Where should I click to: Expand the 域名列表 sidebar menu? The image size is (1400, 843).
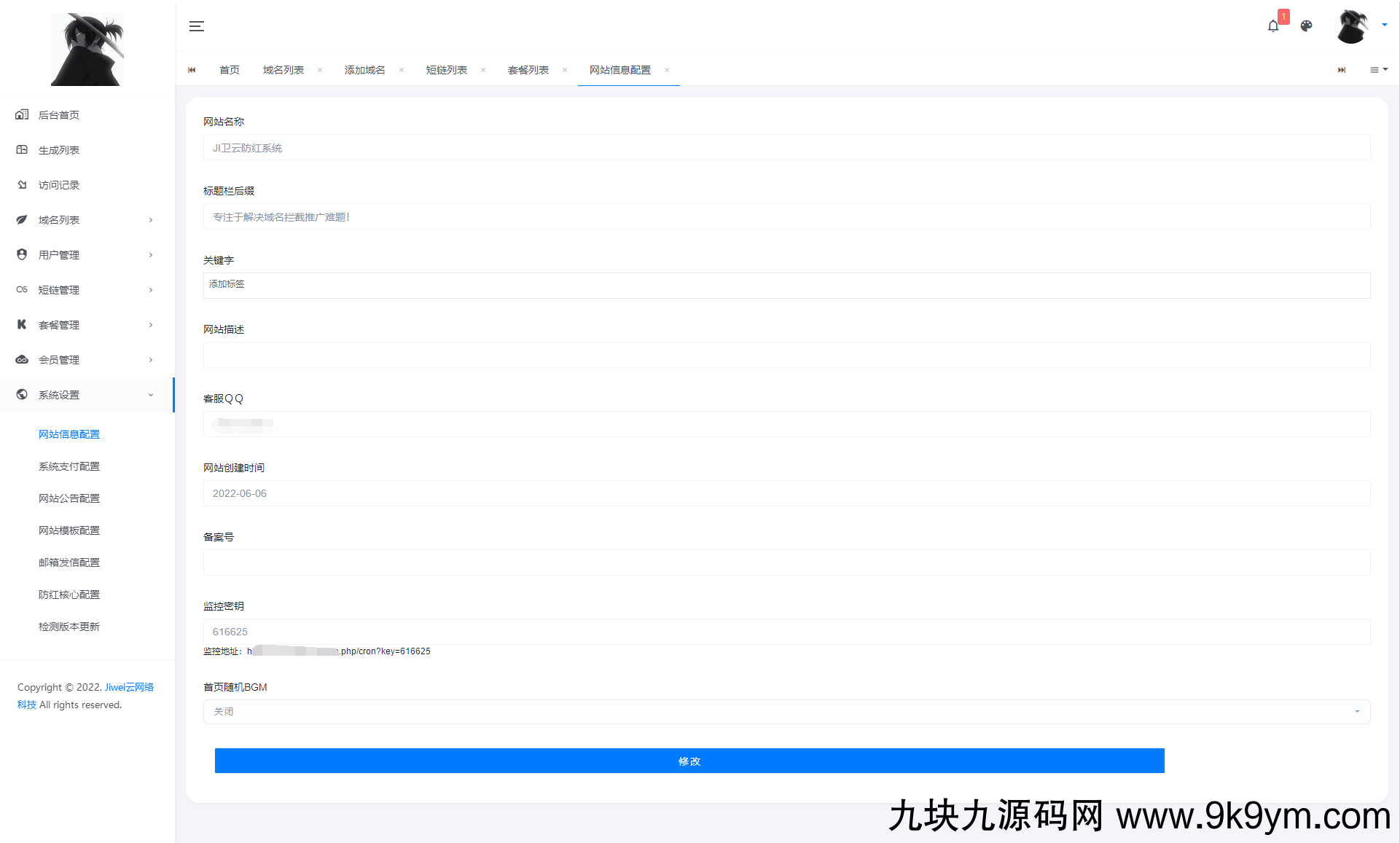click(87, 220)
